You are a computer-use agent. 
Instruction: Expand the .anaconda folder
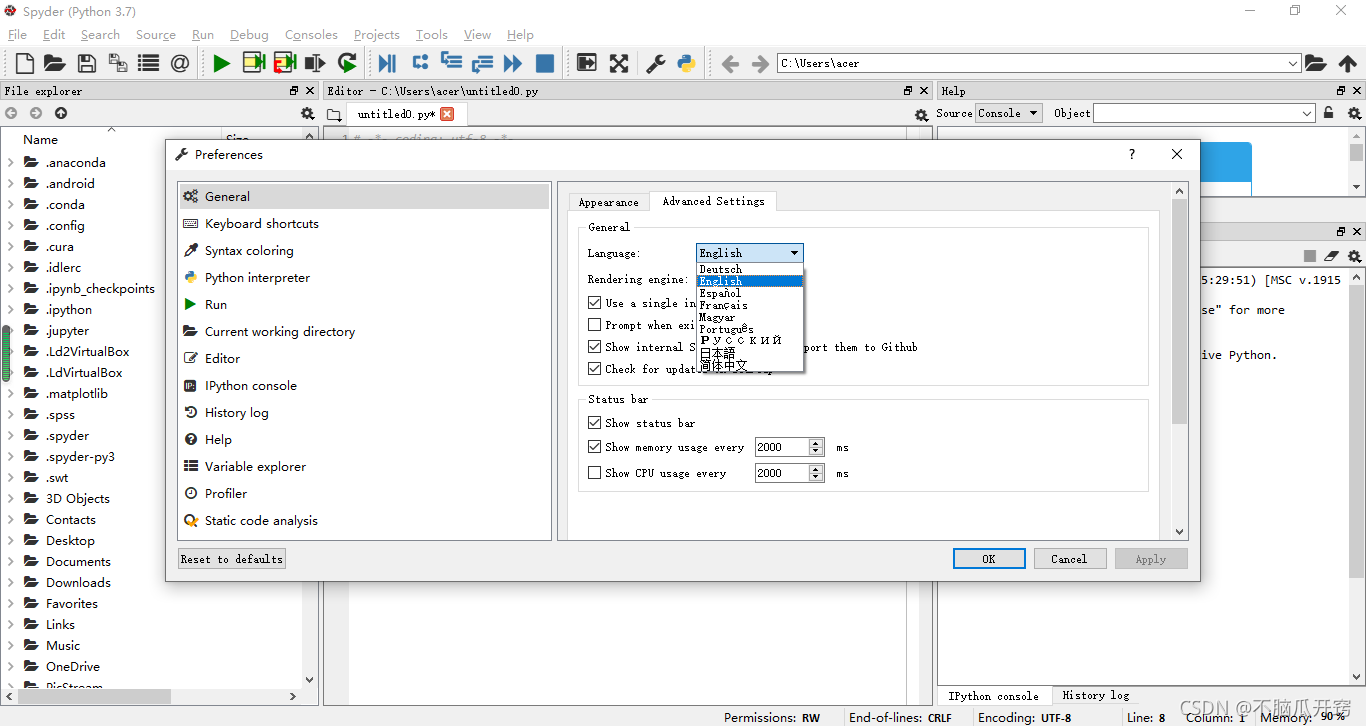point(11,162)
